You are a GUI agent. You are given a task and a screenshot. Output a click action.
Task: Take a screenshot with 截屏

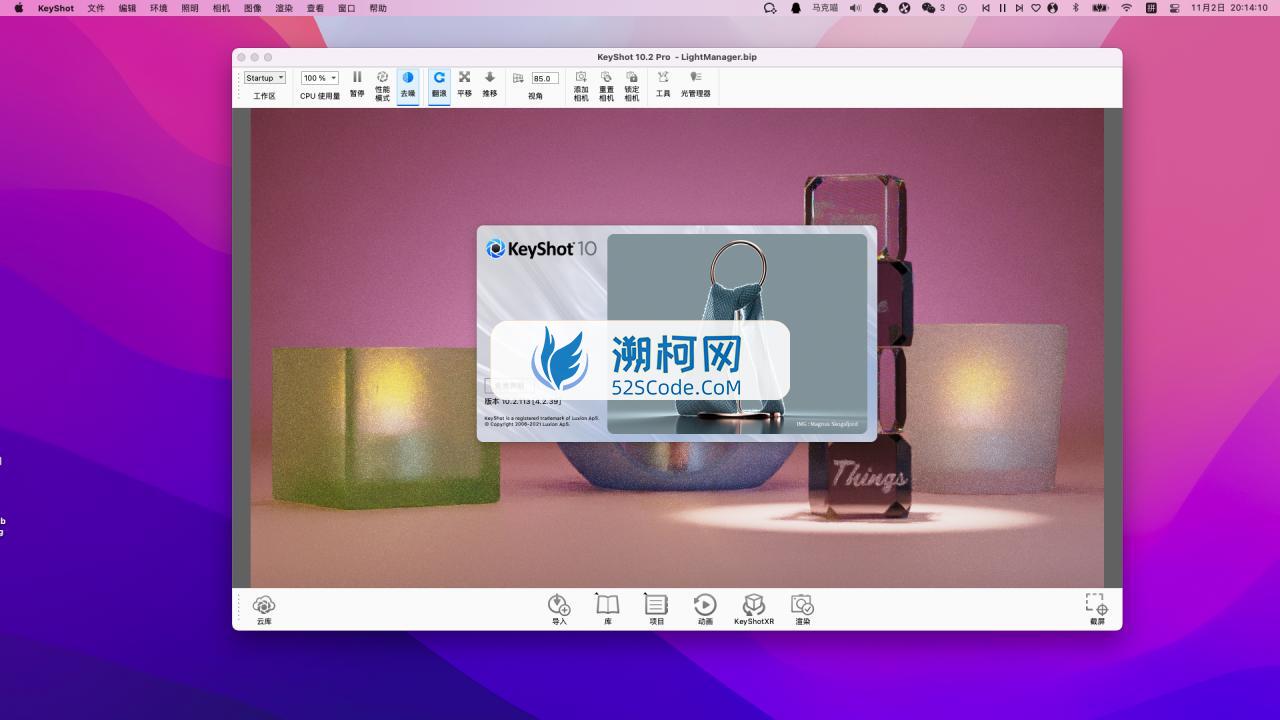(1097, 609)
